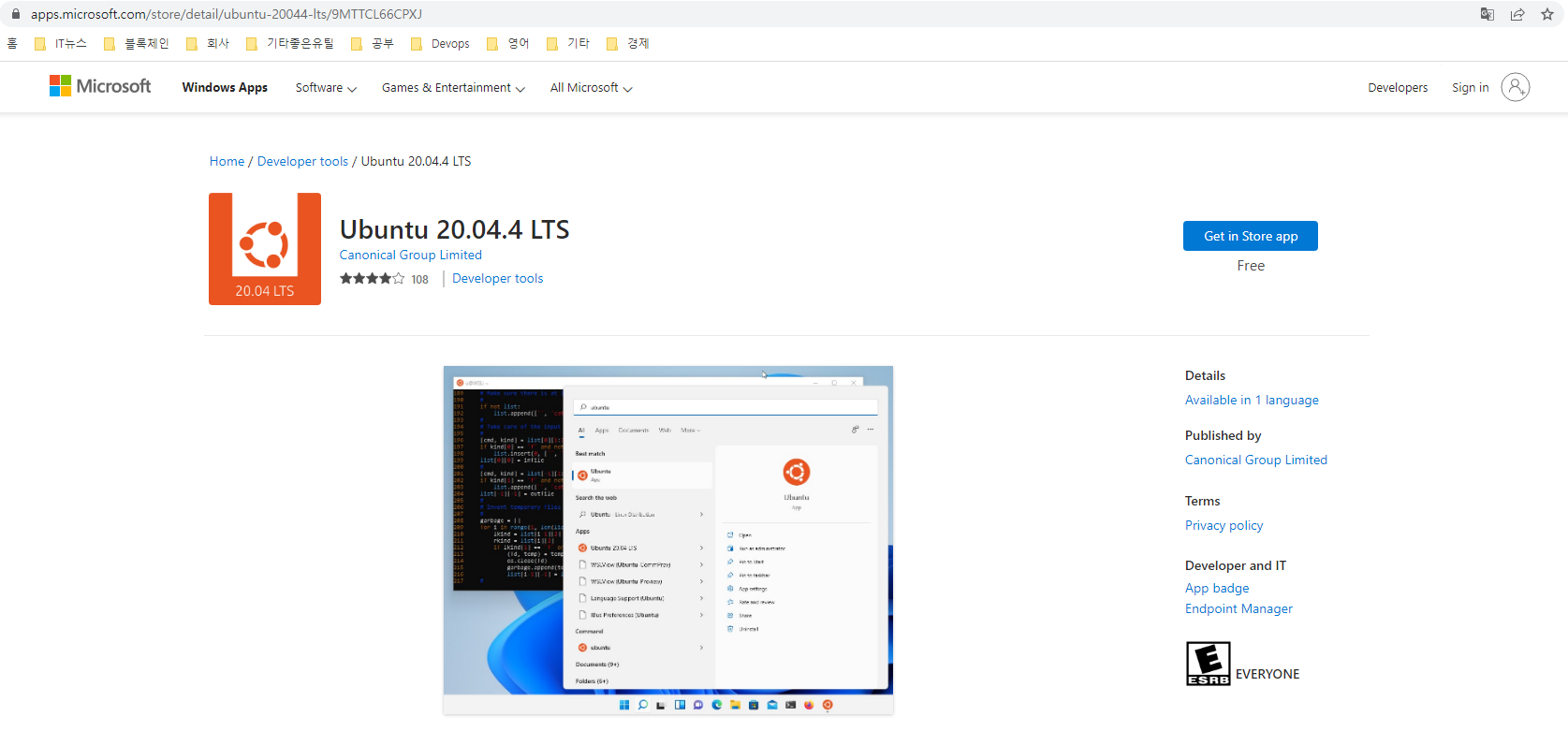This screenshot has width=1568, height=746.
Task: Click the star rating next to 108
Action: pyautogui.click(x=373, y=279)
